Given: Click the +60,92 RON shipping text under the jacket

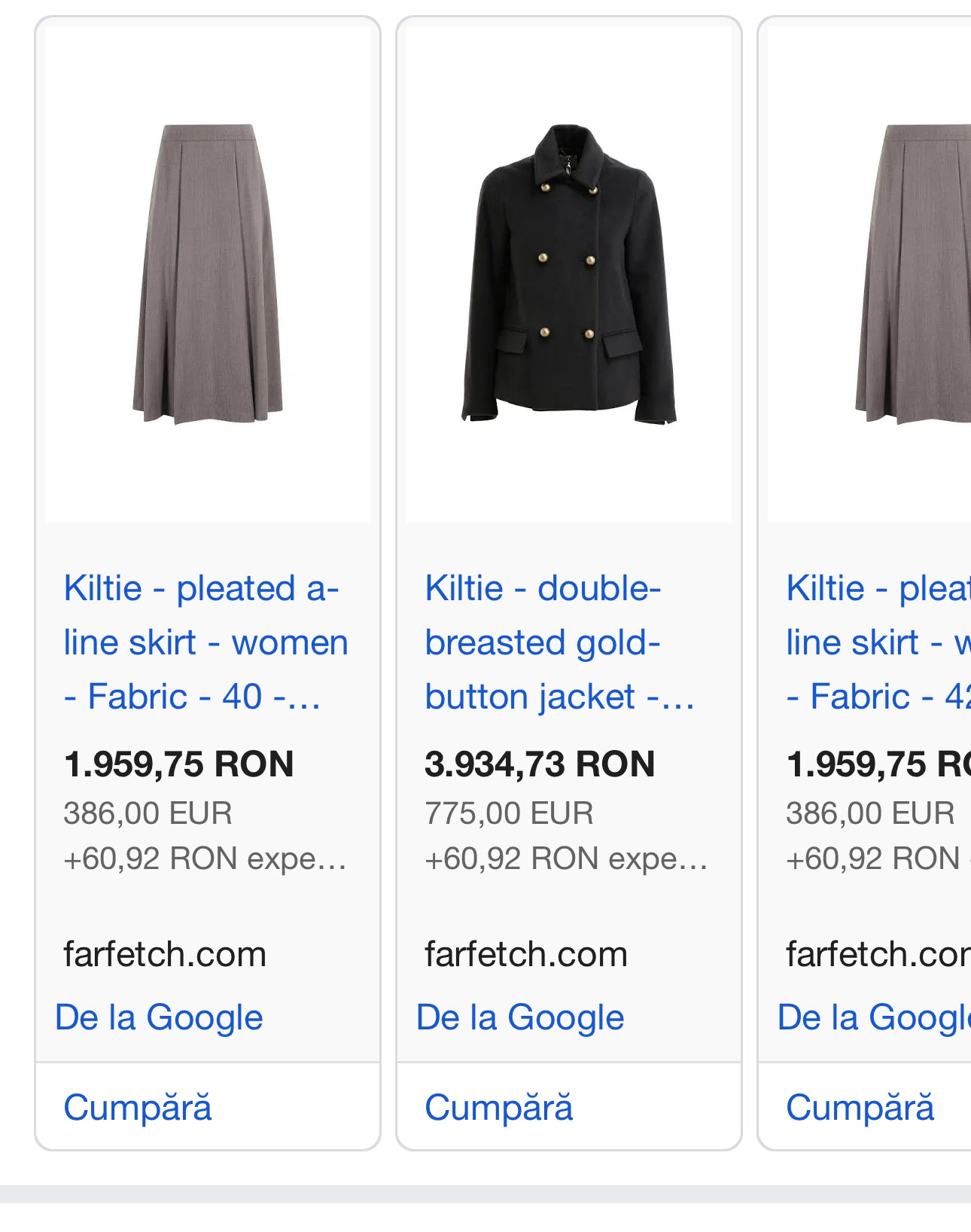Looking at the screenshot, I should point(566,858).
